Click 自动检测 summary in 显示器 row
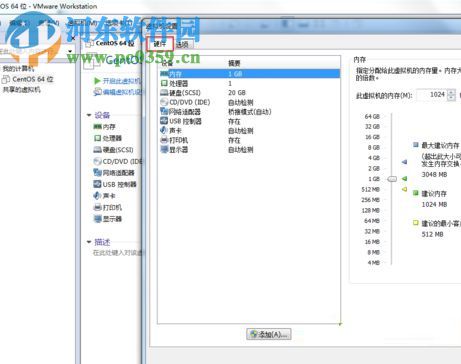This screenshot has height=364, width=461. (x=240, y=150)
